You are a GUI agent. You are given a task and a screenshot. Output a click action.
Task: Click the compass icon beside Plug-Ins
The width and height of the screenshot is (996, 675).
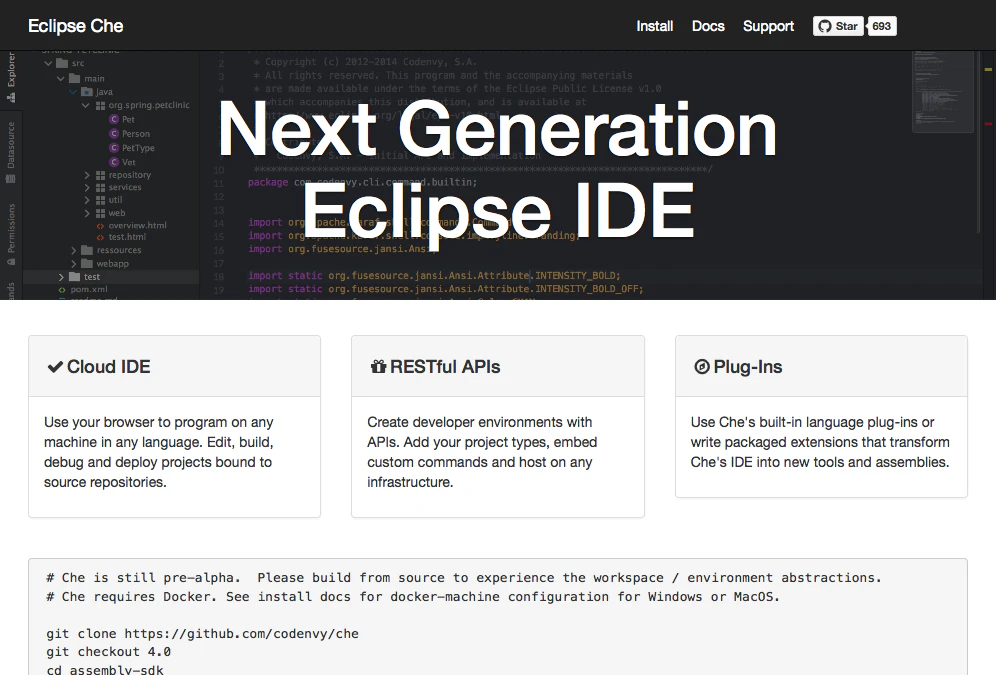click(702, 367)
